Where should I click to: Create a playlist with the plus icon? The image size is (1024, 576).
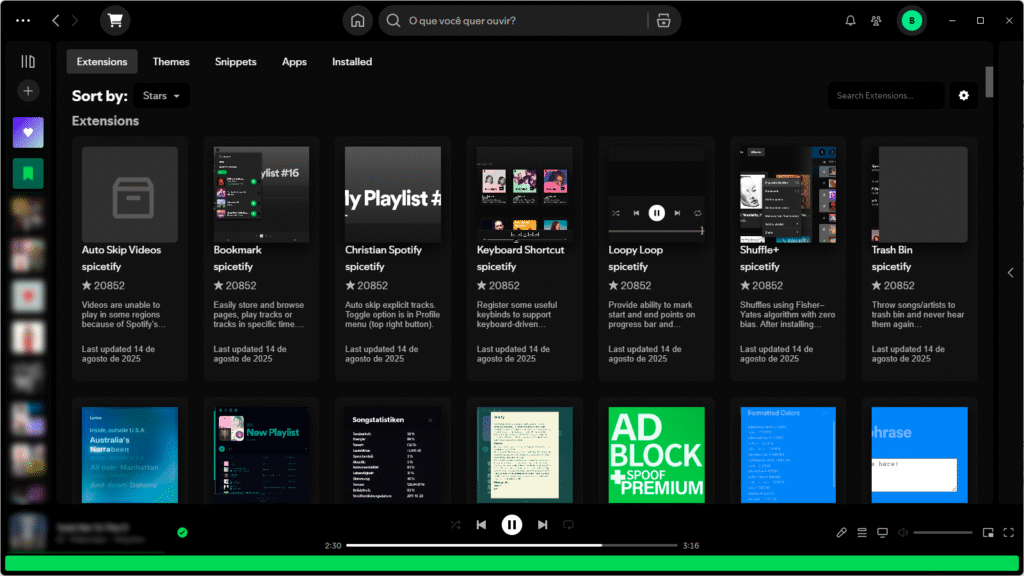pyautogui.click(x=28, y=91)
